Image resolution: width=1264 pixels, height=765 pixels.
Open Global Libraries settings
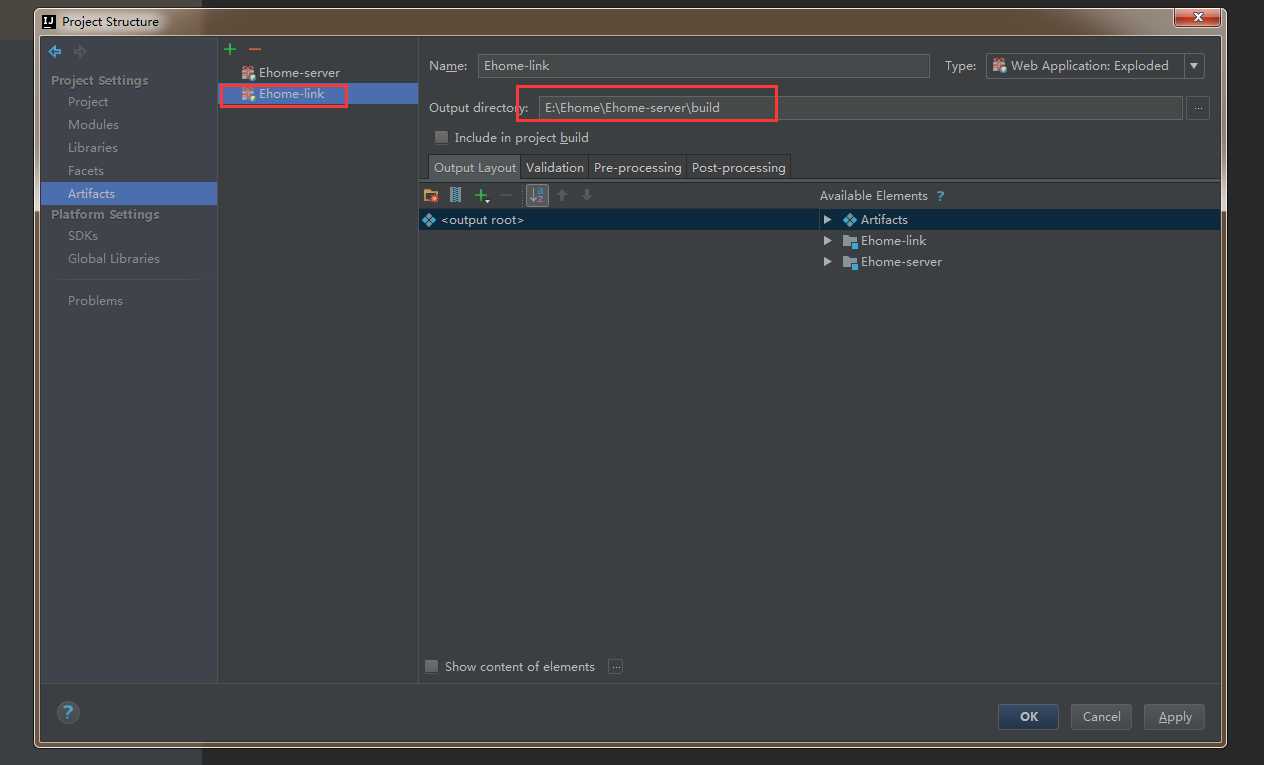point(114,259)
